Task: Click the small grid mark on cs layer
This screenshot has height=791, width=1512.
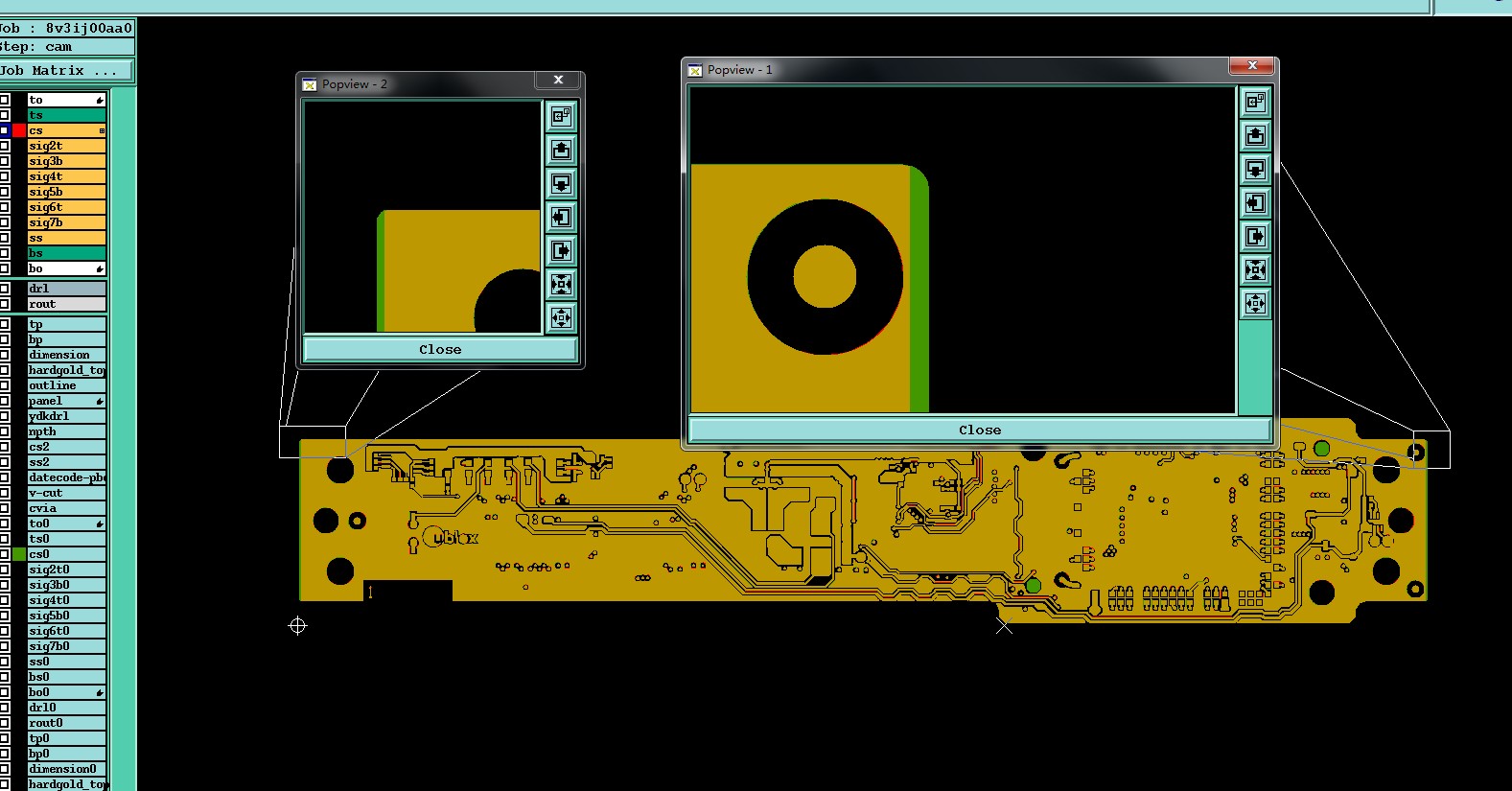Action: [x=102, y=130]
